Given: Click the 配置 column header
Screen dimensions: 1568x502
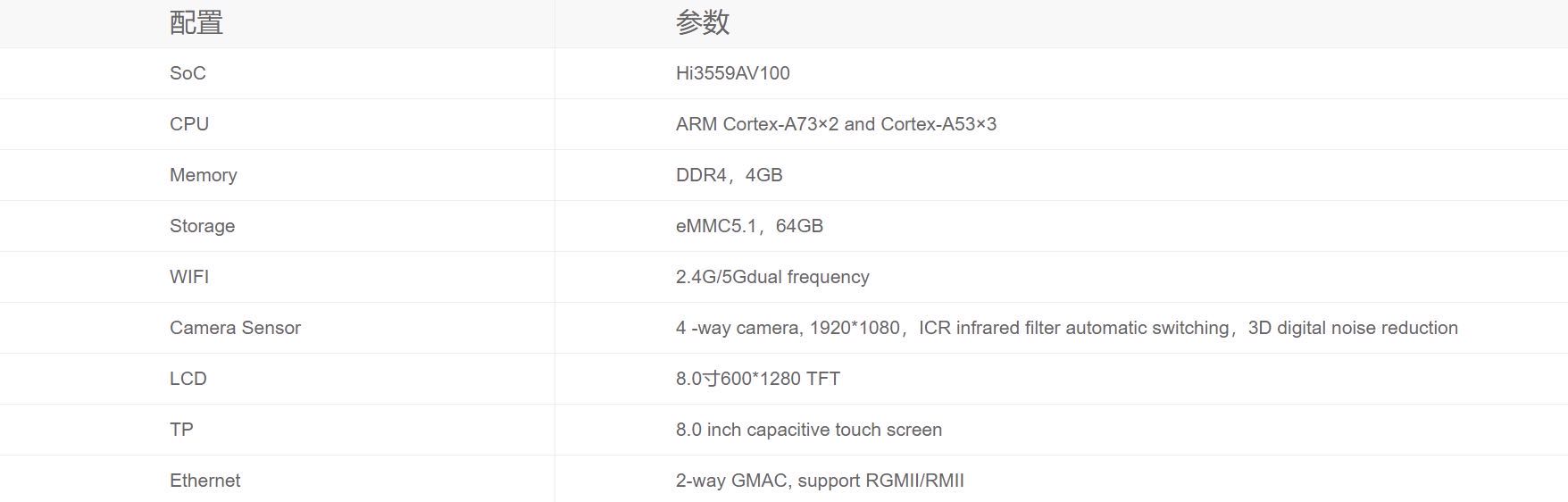Looking at the screenshot, I should 196,22.
